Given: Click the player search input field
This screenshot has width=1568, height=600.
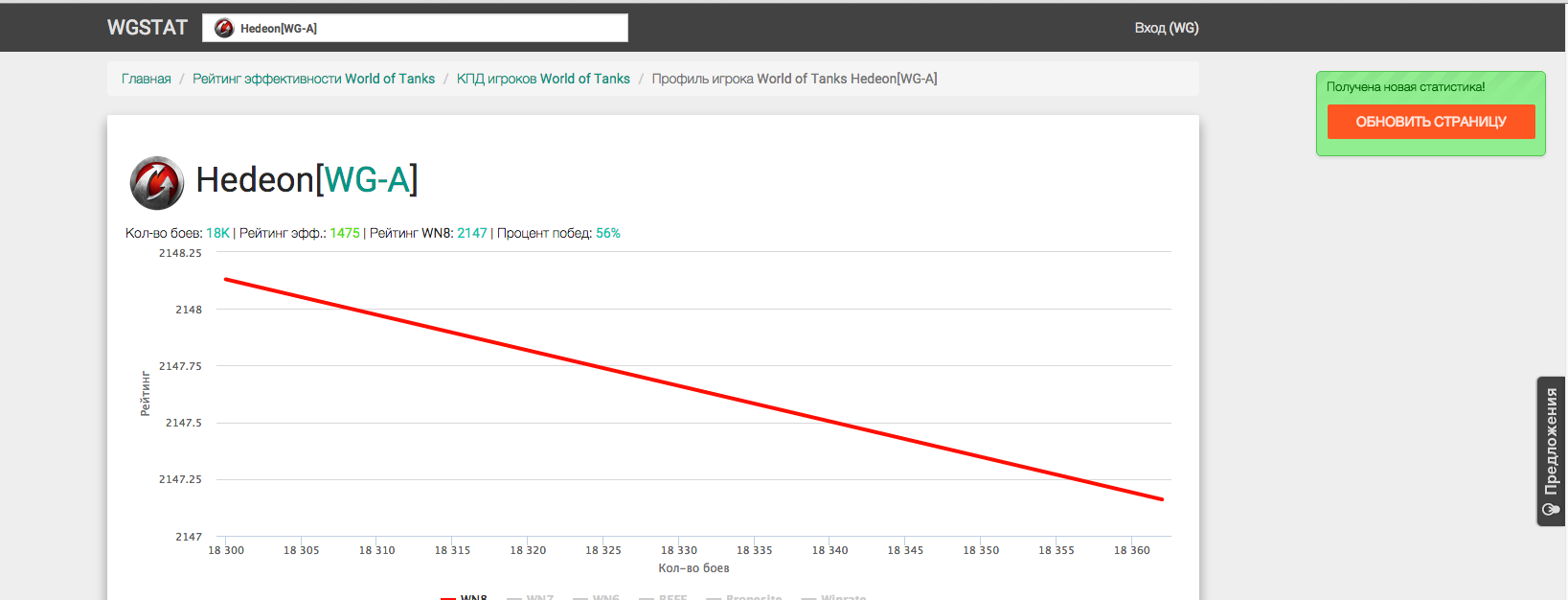Looking at the screenshot, I should 415,28.
